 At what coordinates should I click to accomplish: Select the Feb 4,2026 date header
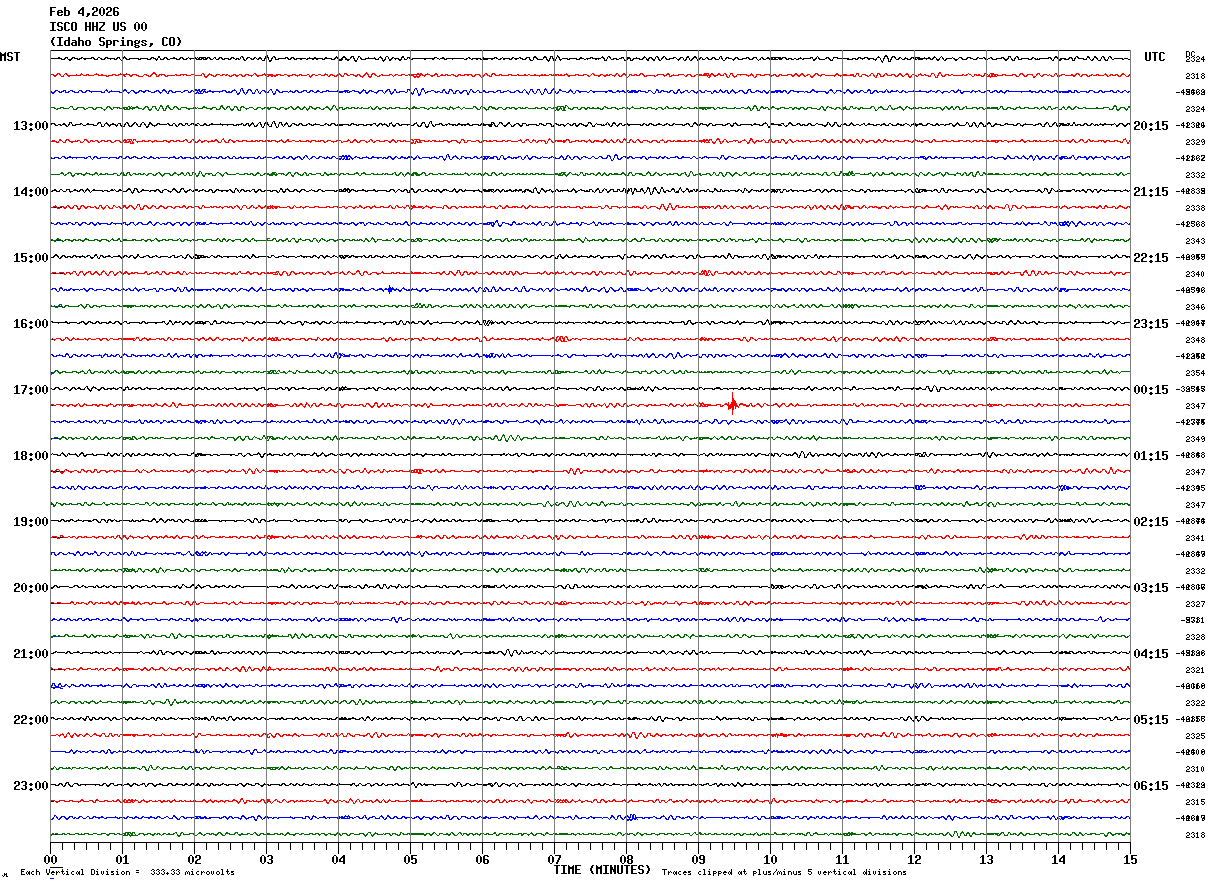(84, 12)
